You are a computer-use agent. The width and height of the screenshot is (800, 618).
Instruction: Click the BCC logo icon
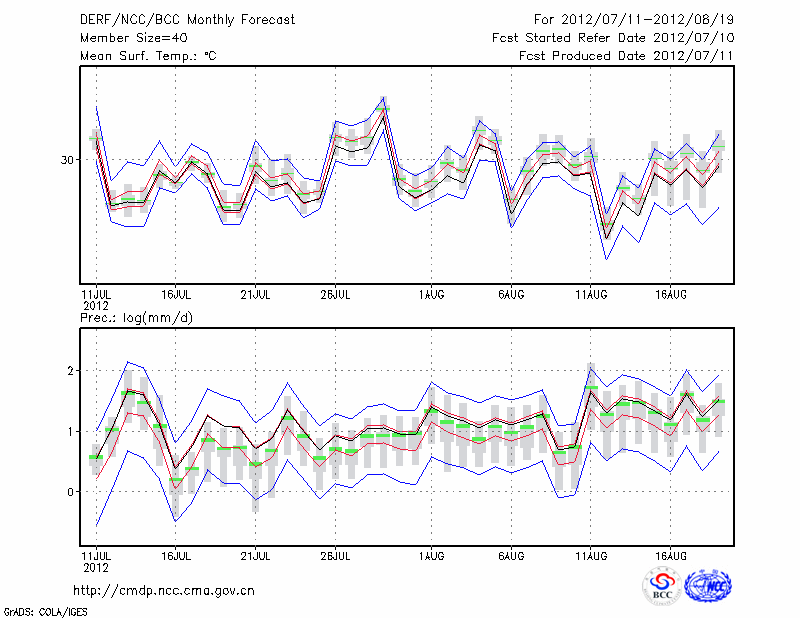[662, 586]
